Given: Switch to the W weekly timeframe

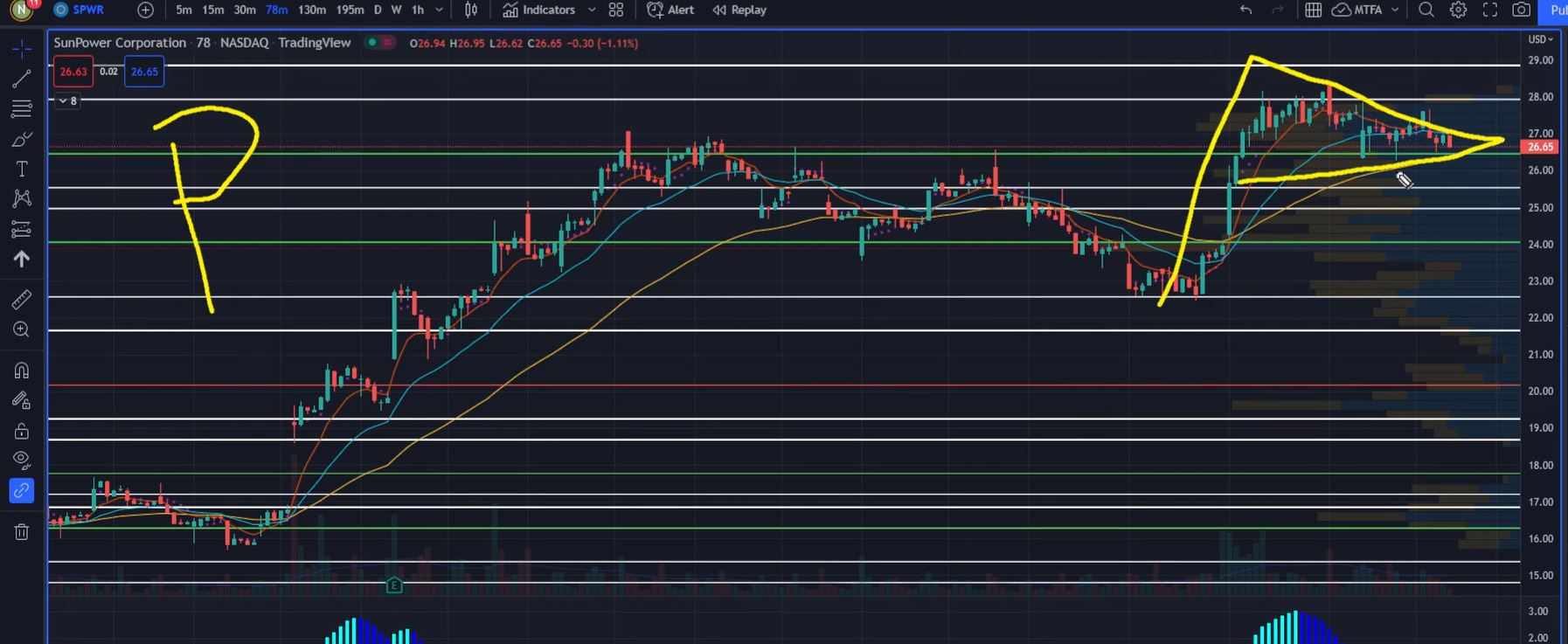Looking at the screenshot, I should tap(396, 10).
